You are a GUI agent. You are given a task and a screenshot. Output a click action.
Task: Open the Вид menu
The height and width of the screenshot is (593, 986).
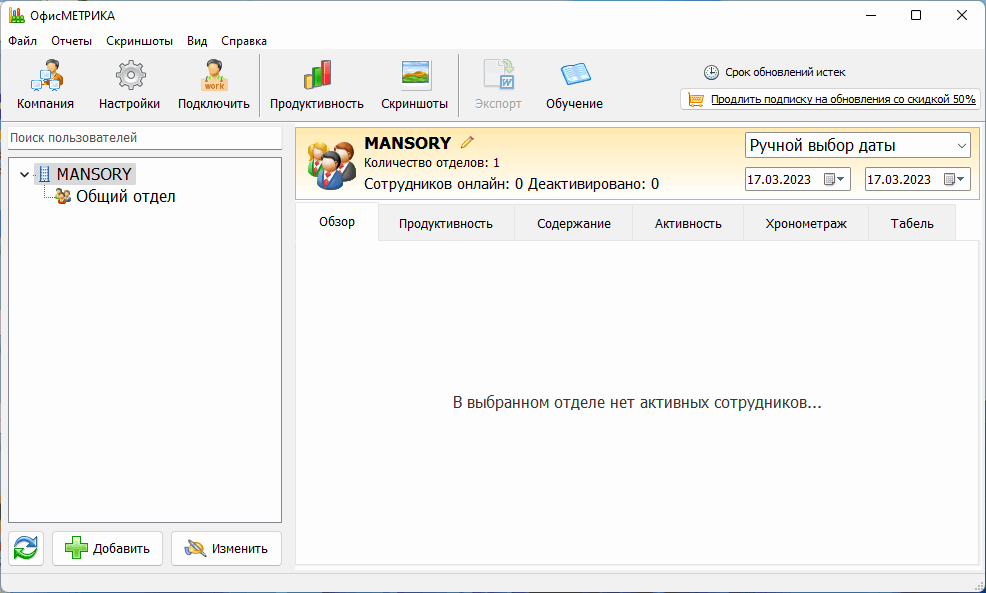coord(197,41)
